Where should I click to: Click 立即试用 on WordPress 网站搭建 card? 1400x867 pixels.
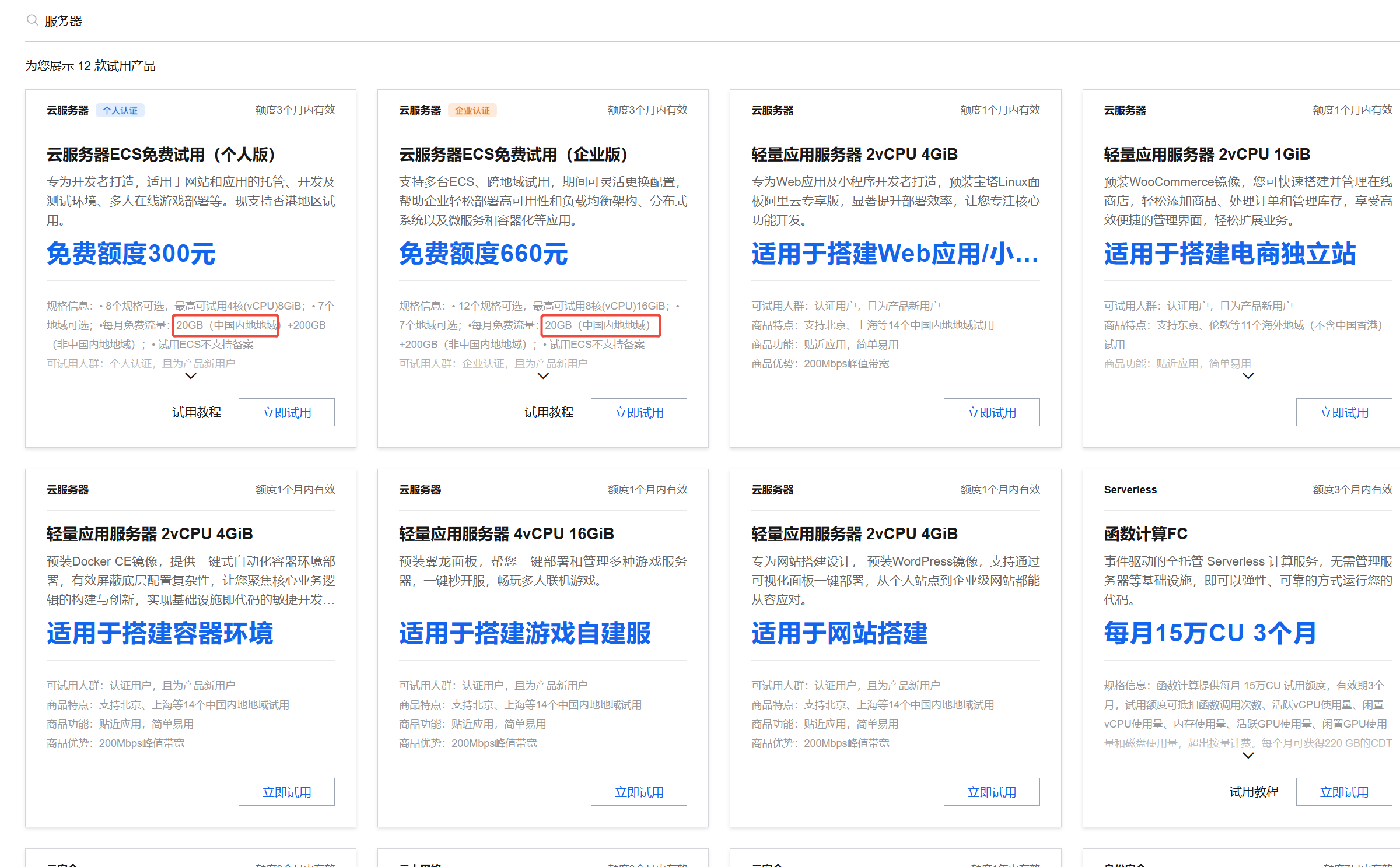pos(991,792)
